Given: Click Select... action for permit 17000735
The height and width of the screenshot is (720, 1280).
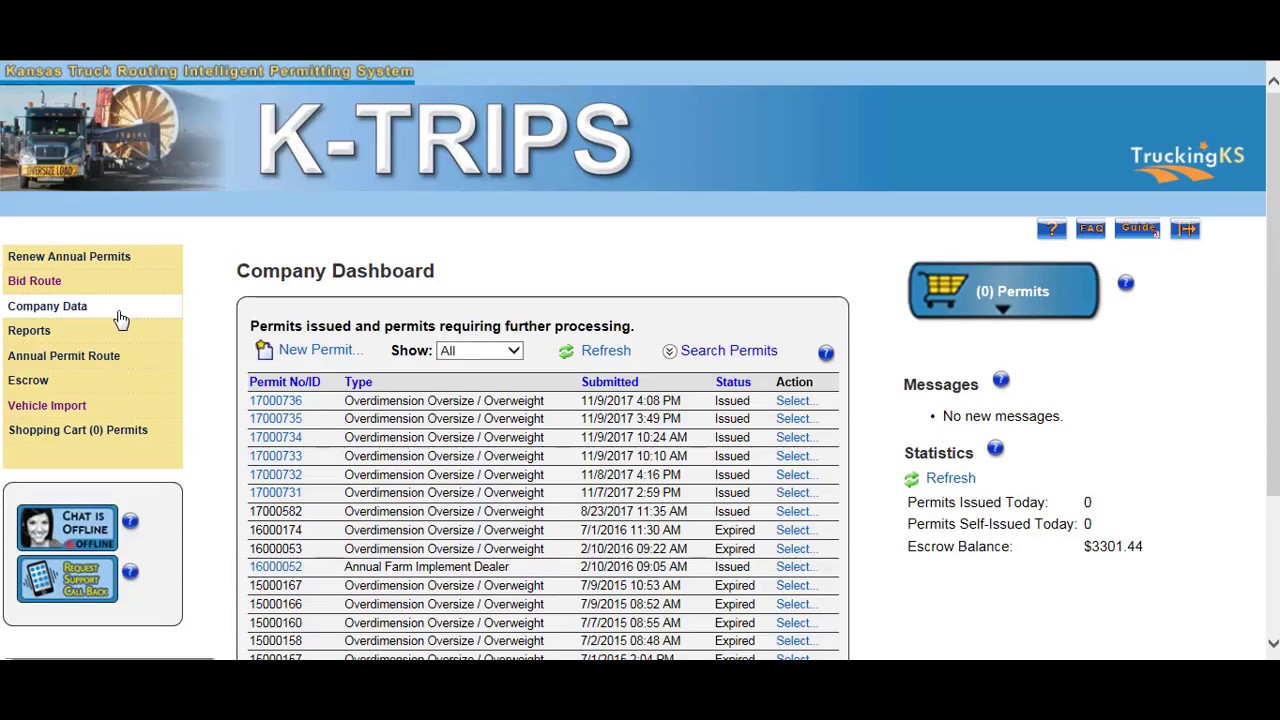Looking at the screenshot, I should (x=797, y=419).
